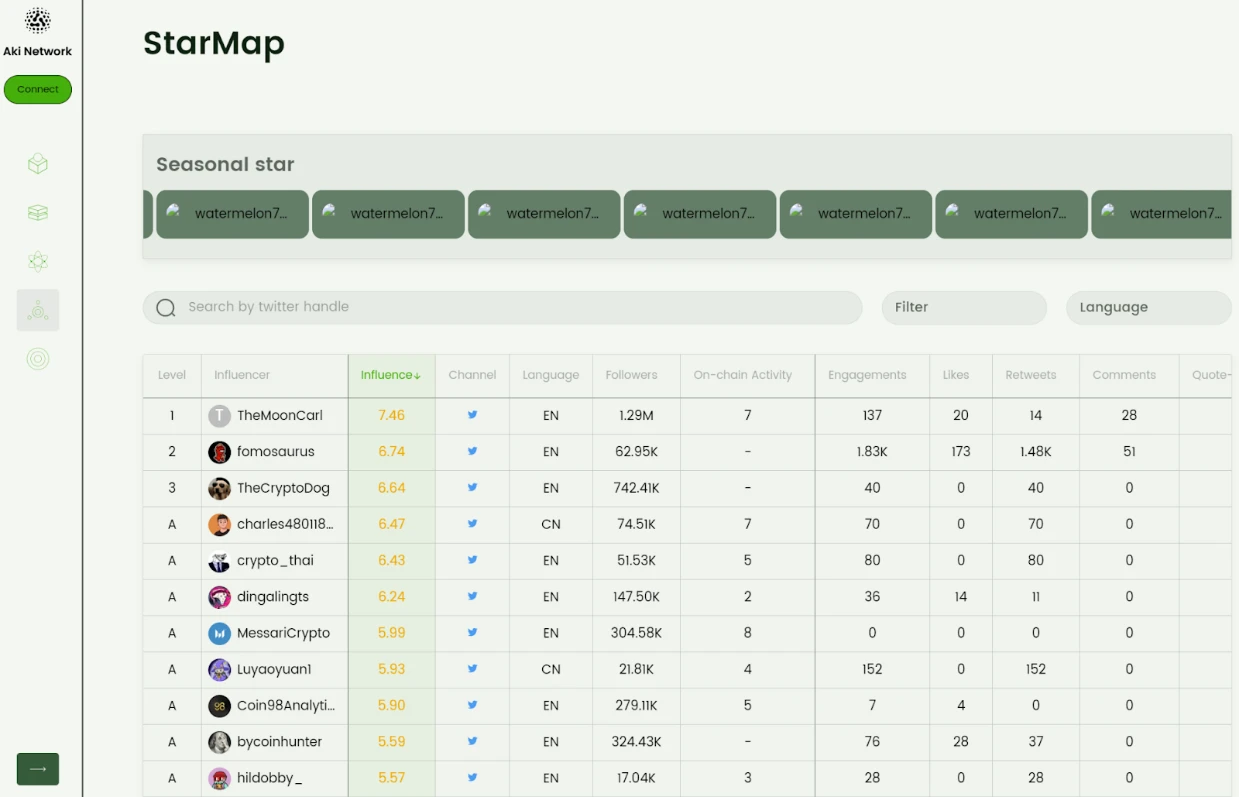The height and width of the screenshot is (797, 1239).
Task: Open the stacked layers sidebar icon
Action: point(38,213)
